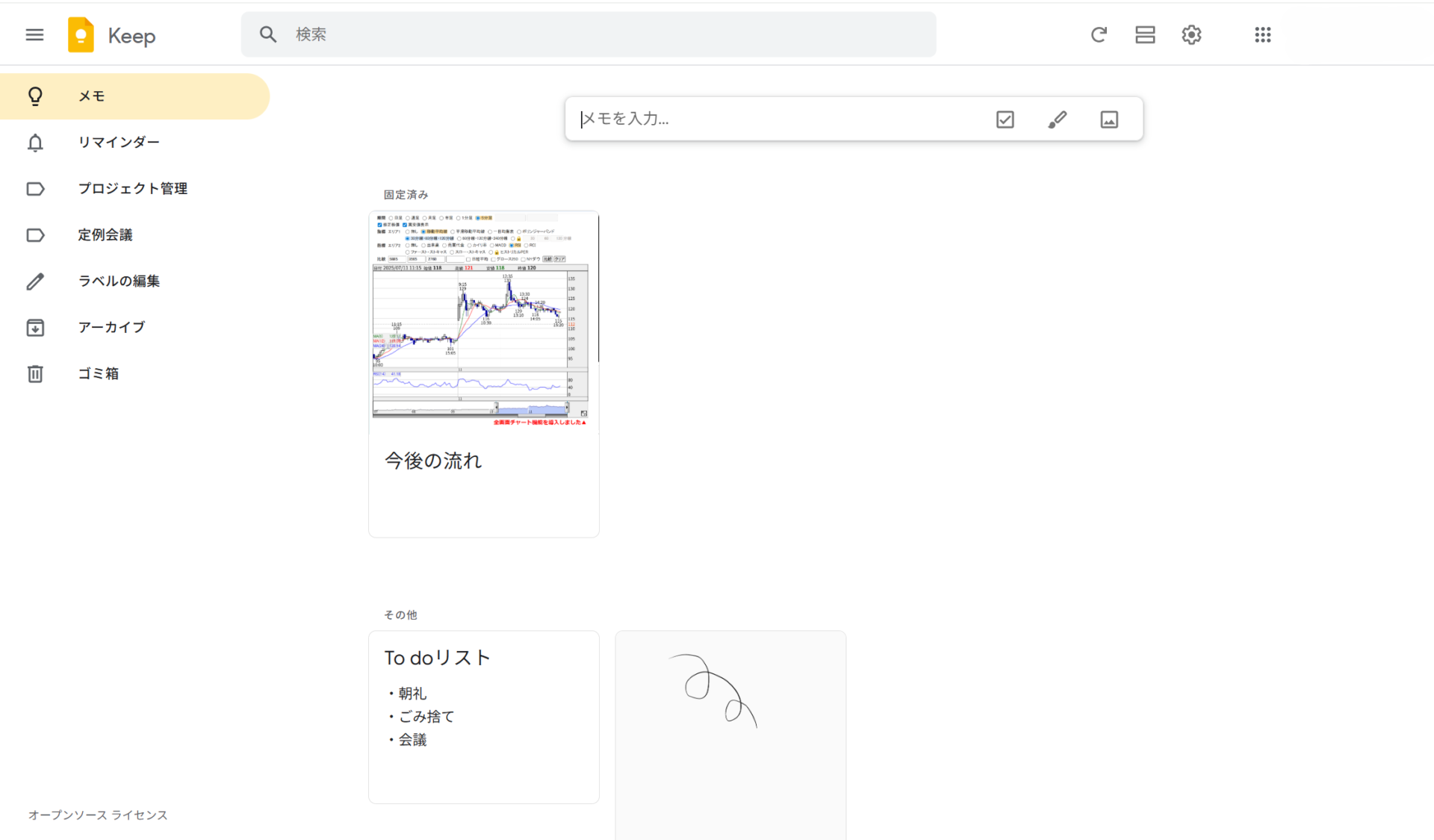Screen dimensions: 1434x840
Task: Toggle between list and grid view
Action: (x=1144, y=34)
